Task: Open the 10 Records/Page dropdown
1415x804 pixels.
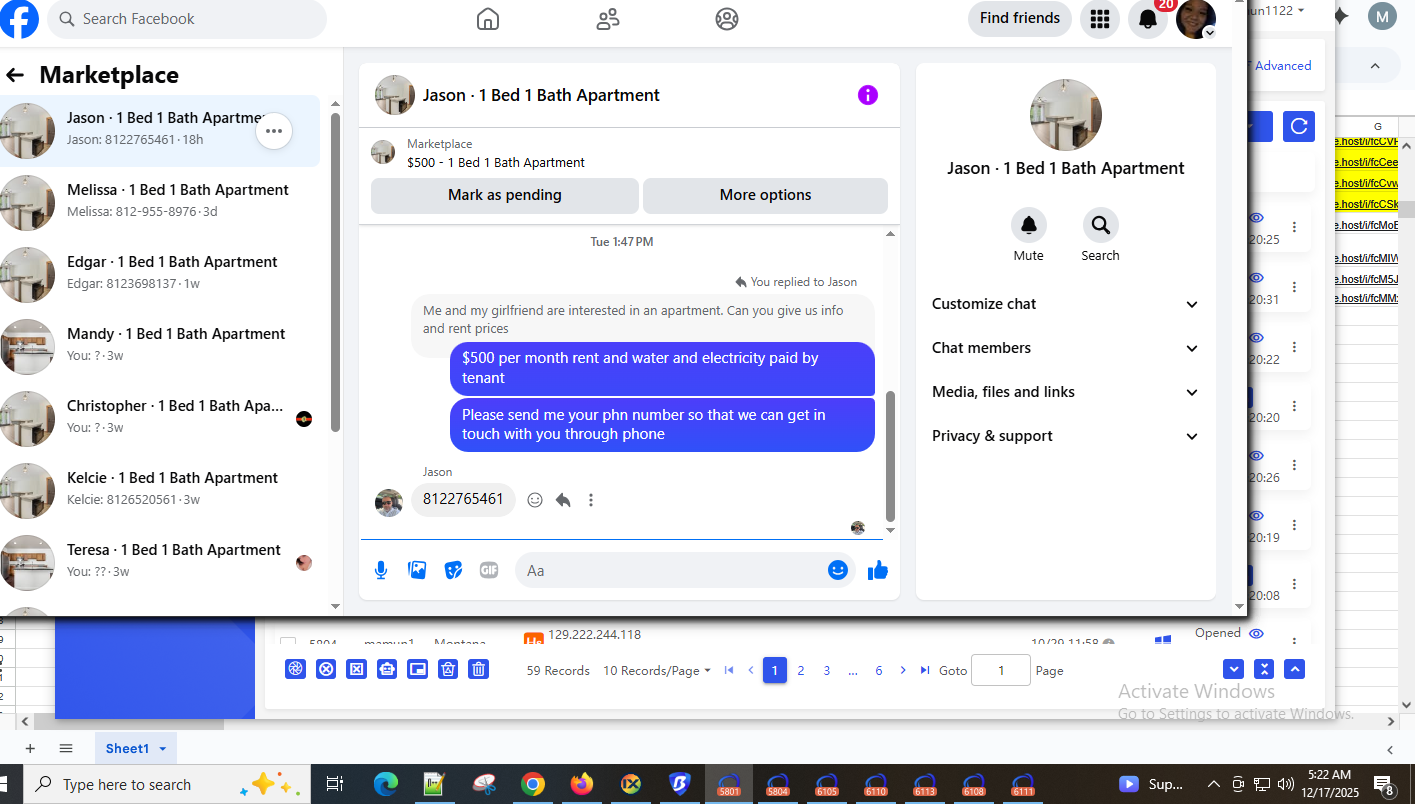Action: point(656,671)
